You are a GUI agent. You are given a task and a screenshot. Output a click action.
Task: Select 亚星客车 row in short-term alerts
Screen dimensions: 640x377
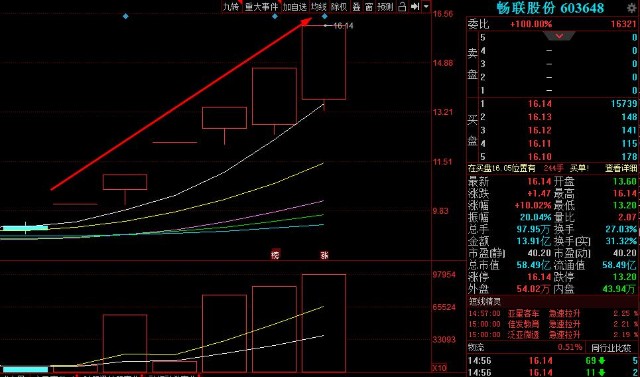coord(553,314)
